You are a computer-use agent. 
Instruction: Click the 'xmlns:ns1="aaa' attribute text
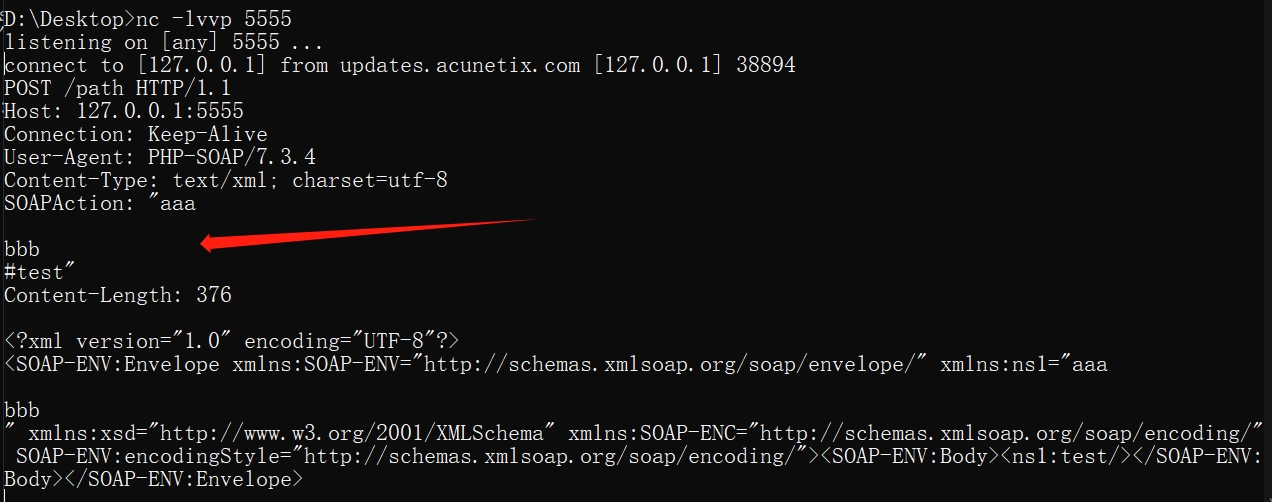pos(1024,364)
